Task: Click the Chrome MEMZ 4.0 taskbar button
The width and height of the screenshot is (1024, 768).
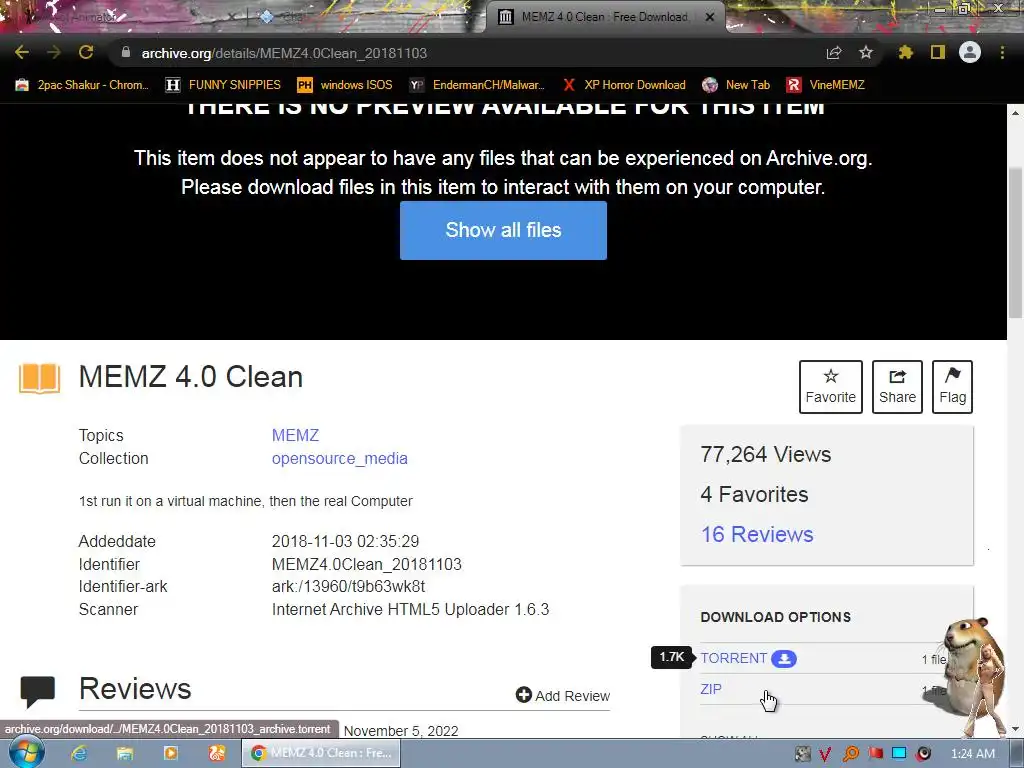Action: [x=321, y=753]
